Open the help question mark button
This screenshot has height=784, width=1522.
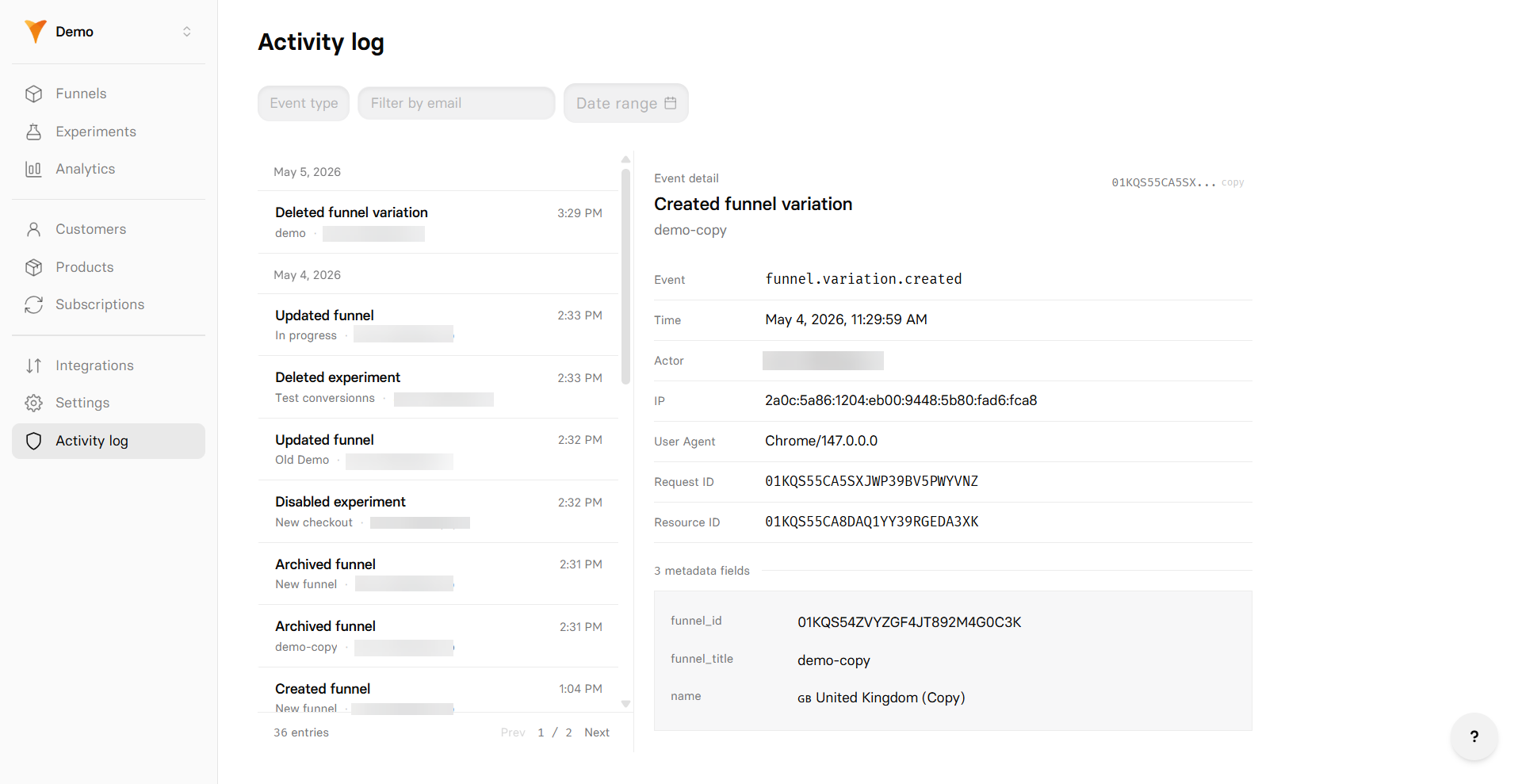coord(1474,736)
